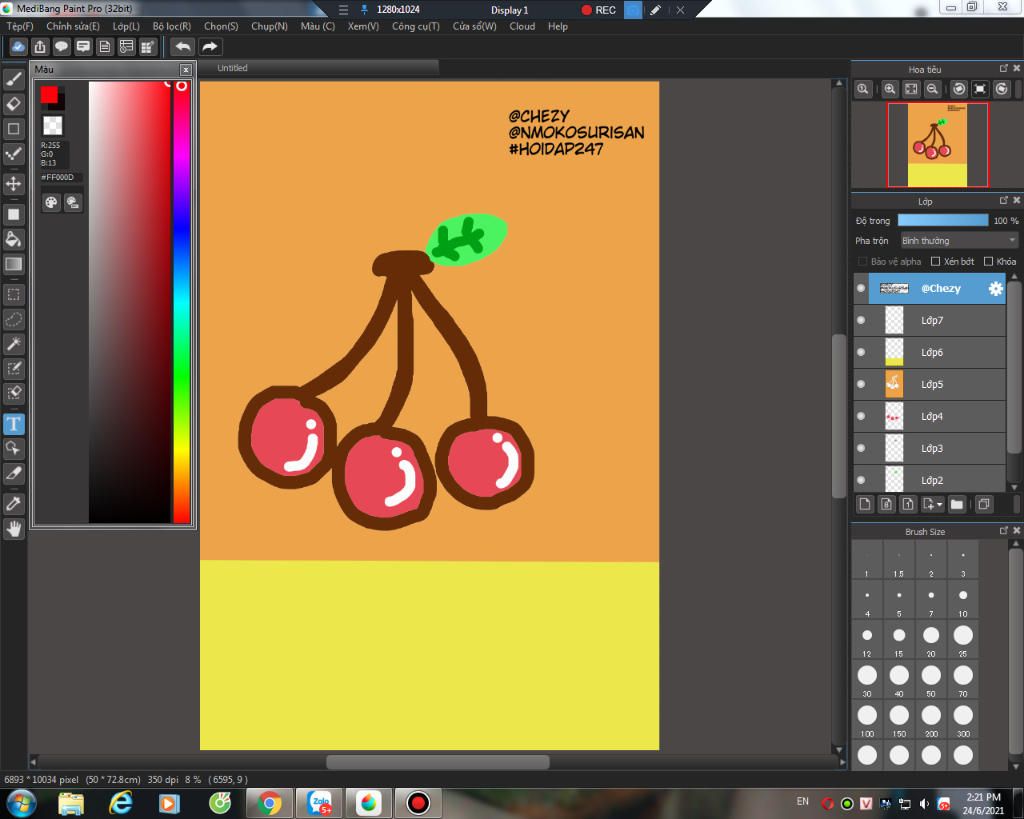Select the Lasso selection tool
1024x819 pixels.
(14, 319)
